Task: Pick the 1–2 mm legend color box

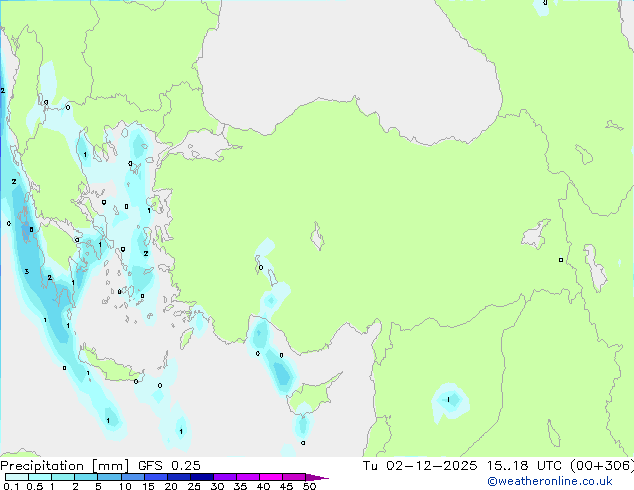Action: point(63,477)
